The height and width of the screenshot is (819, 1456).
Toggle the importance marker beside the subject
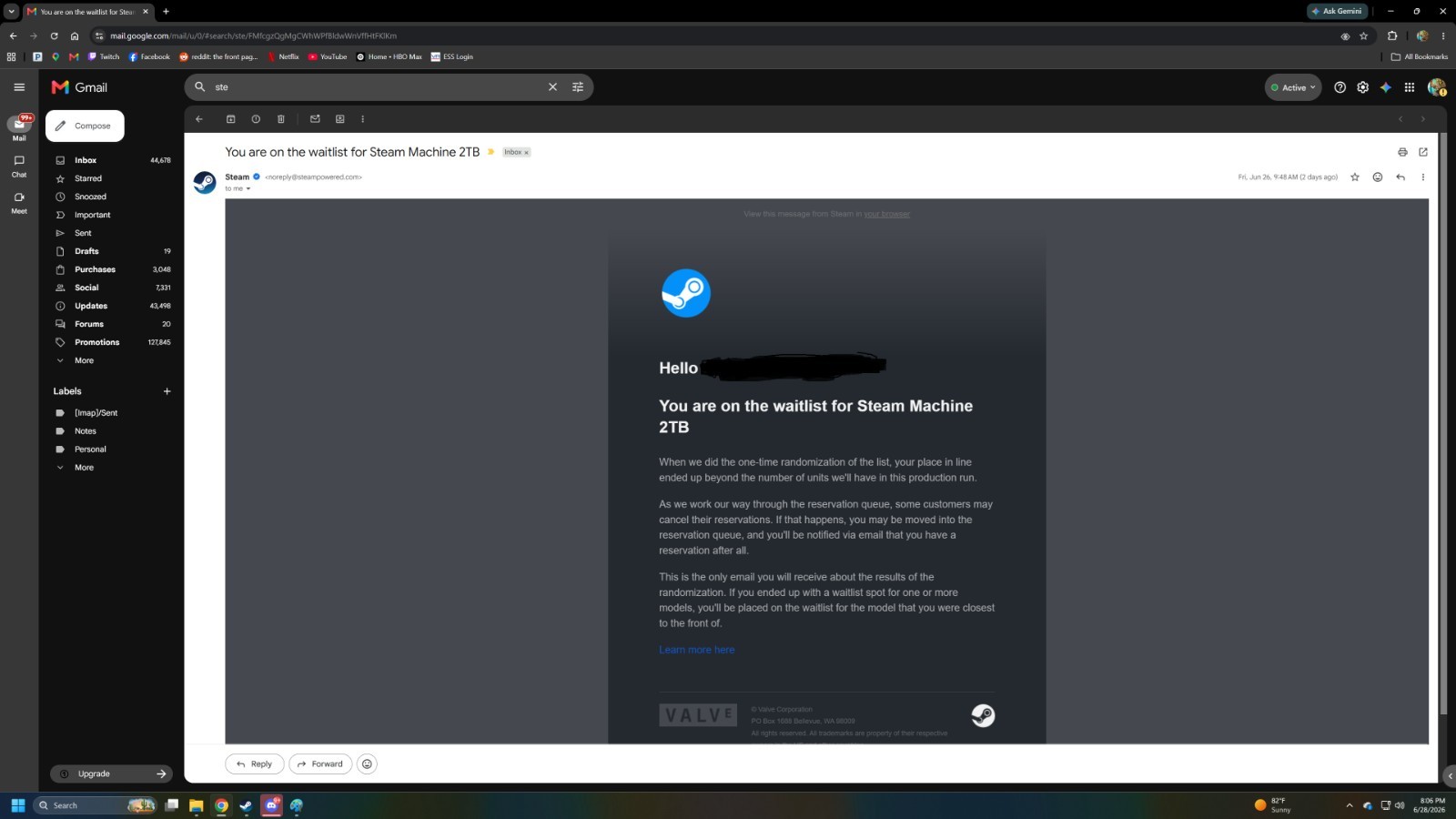coord(491,152)
